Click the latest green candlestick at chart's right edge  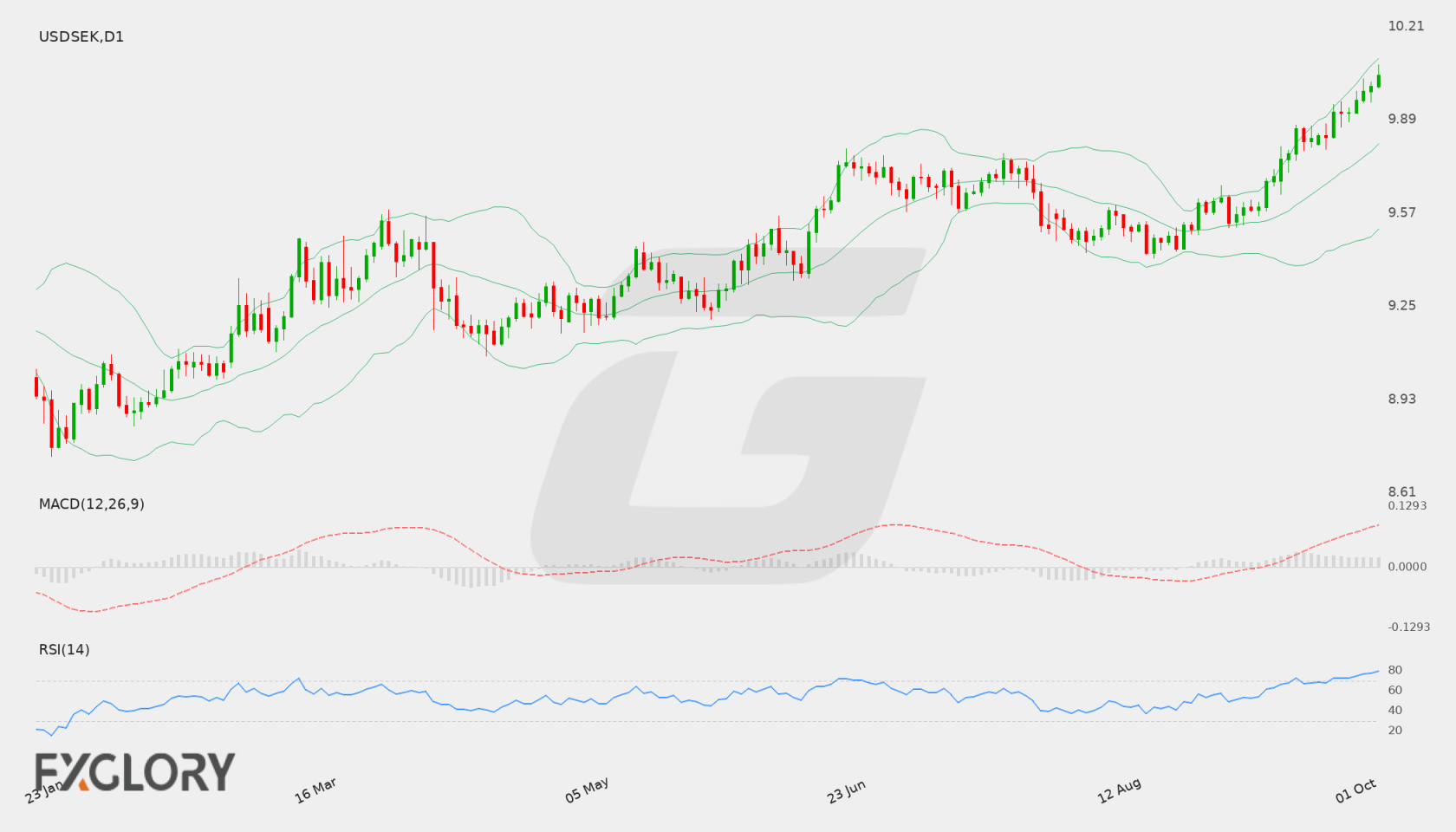1378,80
